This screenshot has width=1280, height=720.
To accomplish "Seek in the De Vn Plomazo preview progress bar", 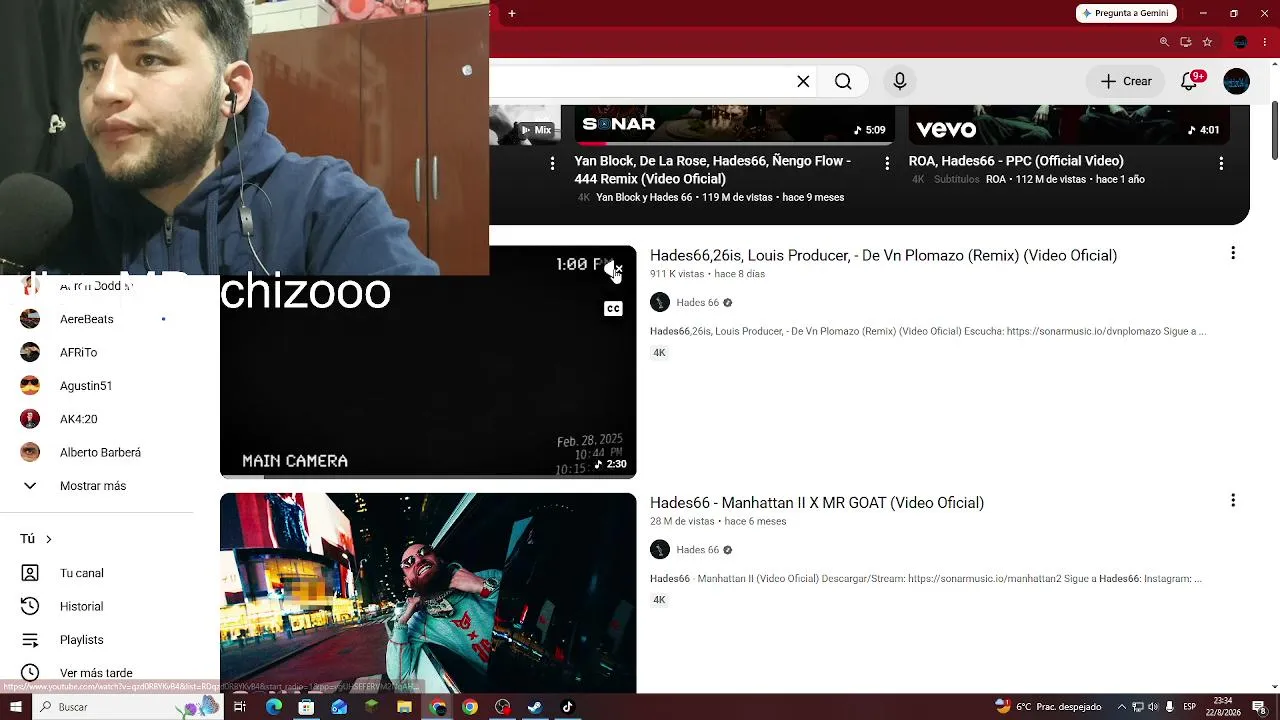I will coord(428,476).
